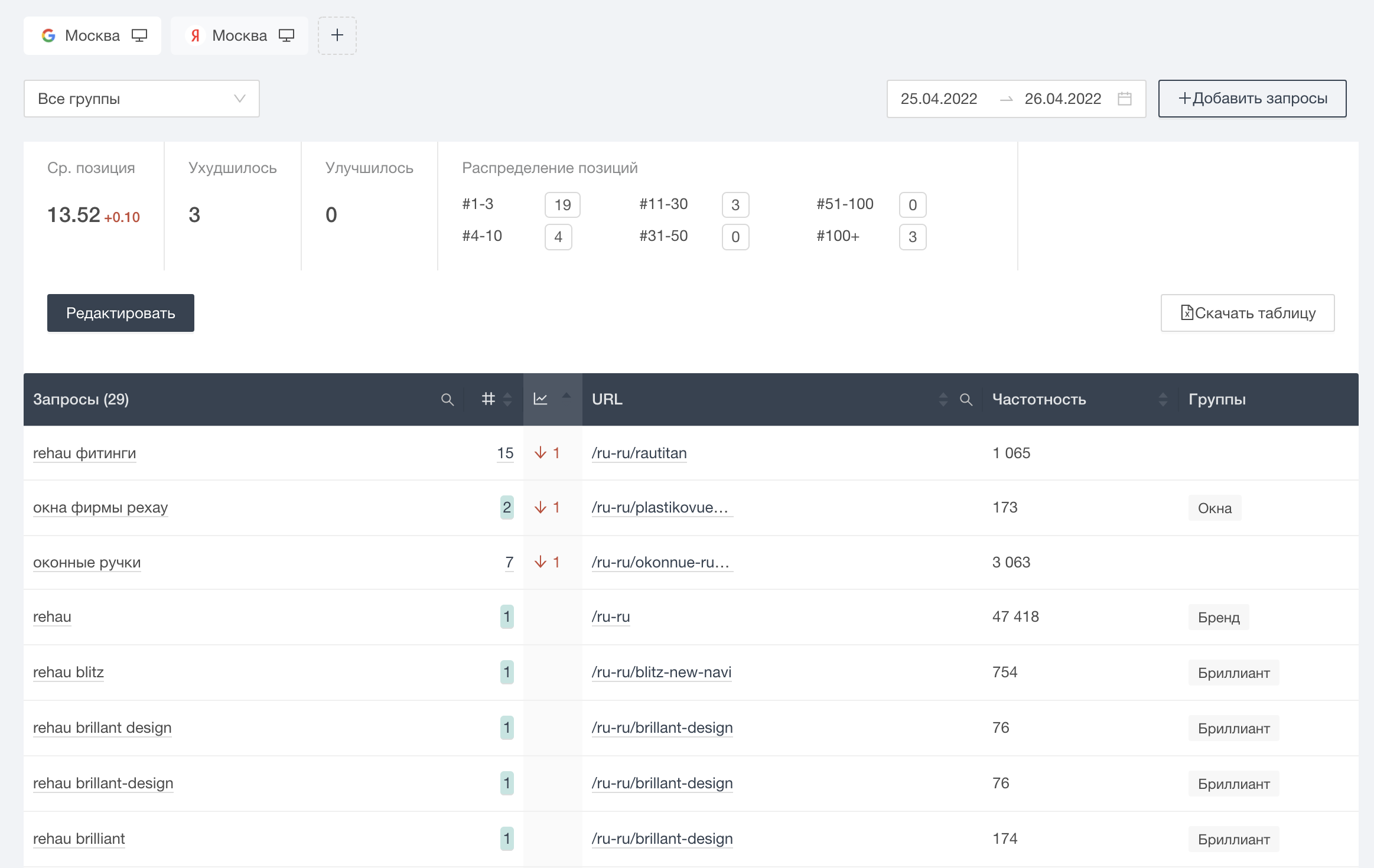The image size is (1374, 868).
Task: Toggle sort arrows next to hash column
Action: (x=507, y=400)
